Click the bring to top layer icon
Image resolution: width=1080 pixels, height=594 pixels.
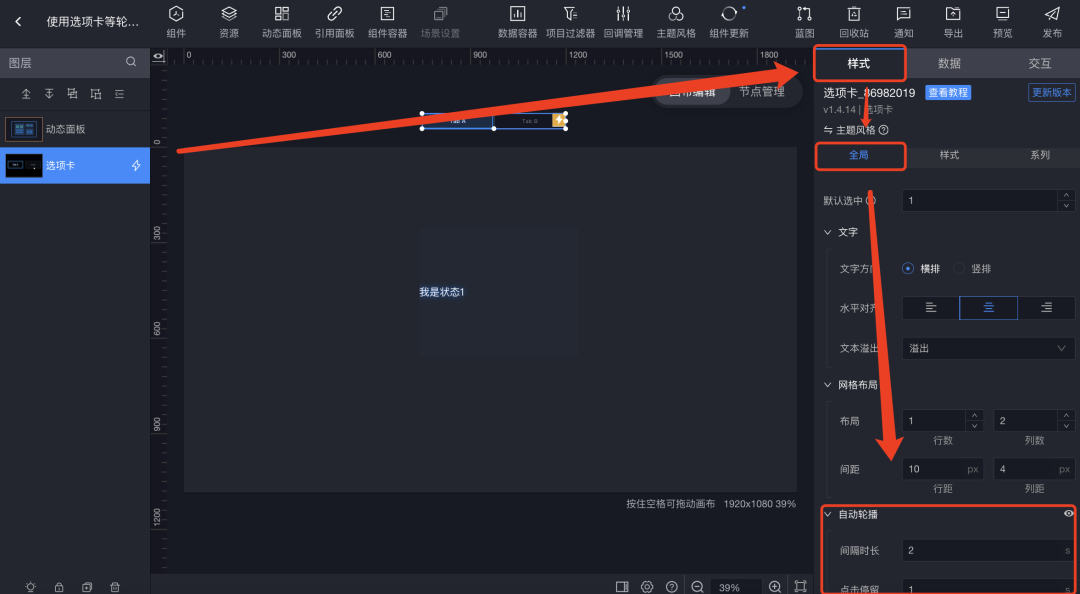73,94
